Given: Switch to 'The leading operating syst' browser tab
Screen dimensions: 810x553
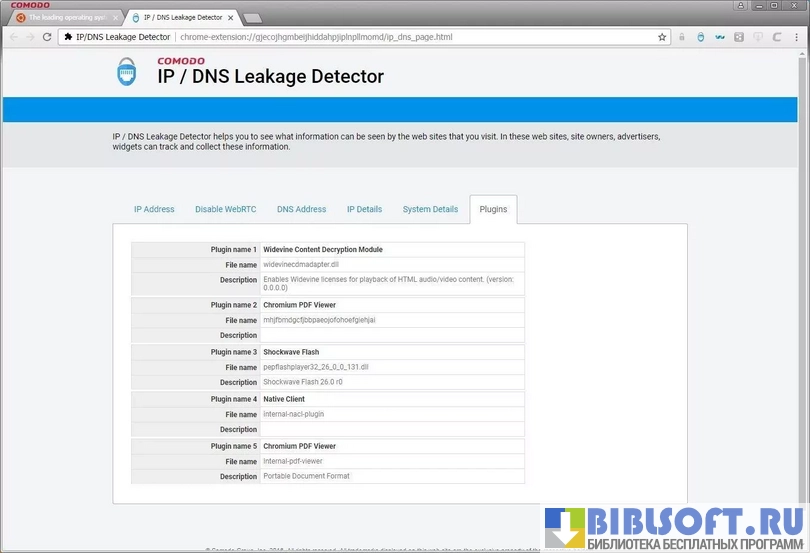Looking at the screenshot, I should click(65, 17).
